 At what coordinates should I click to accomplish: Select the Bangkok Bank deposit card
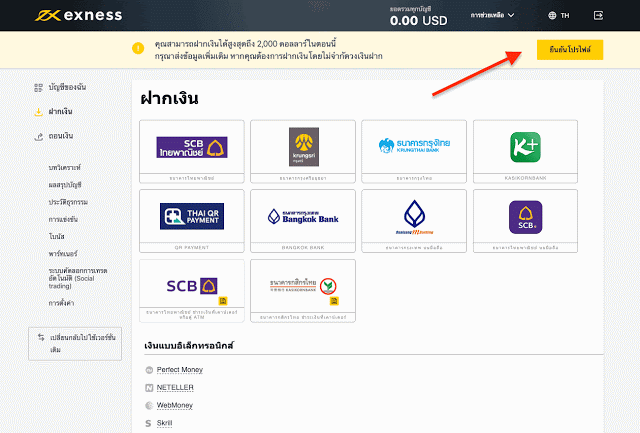pos(303,221)
